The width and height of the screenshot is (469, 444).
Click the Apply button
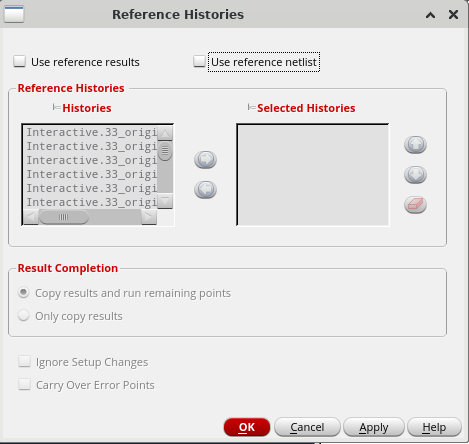374,427
